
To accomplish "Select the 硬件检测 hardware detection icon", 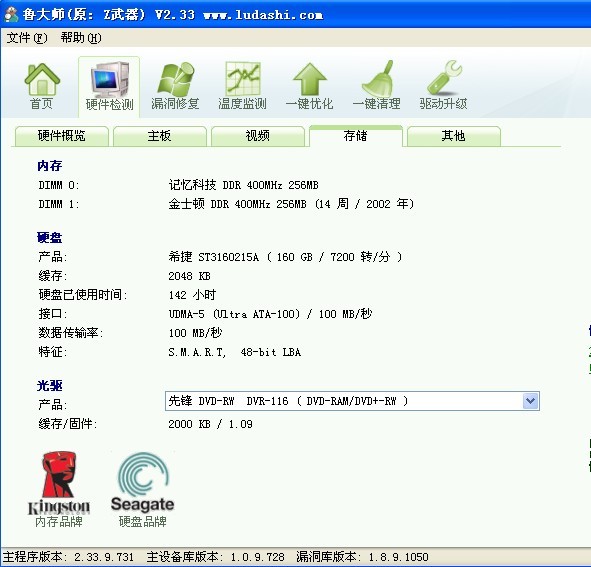I will (x=109, y=86).
